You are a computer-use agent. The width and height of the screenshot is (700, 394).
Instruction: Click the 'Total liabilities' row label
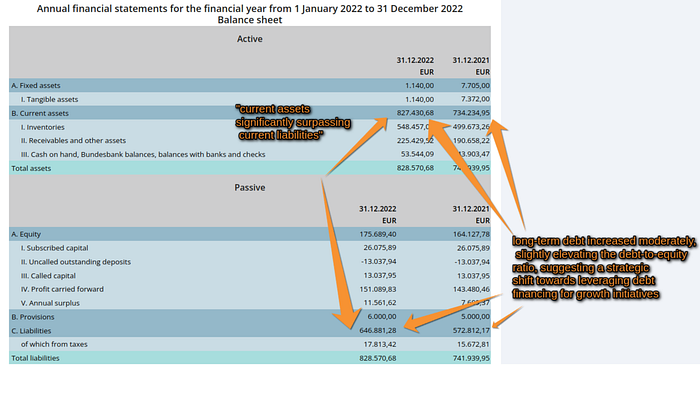(x=35, y=357)
